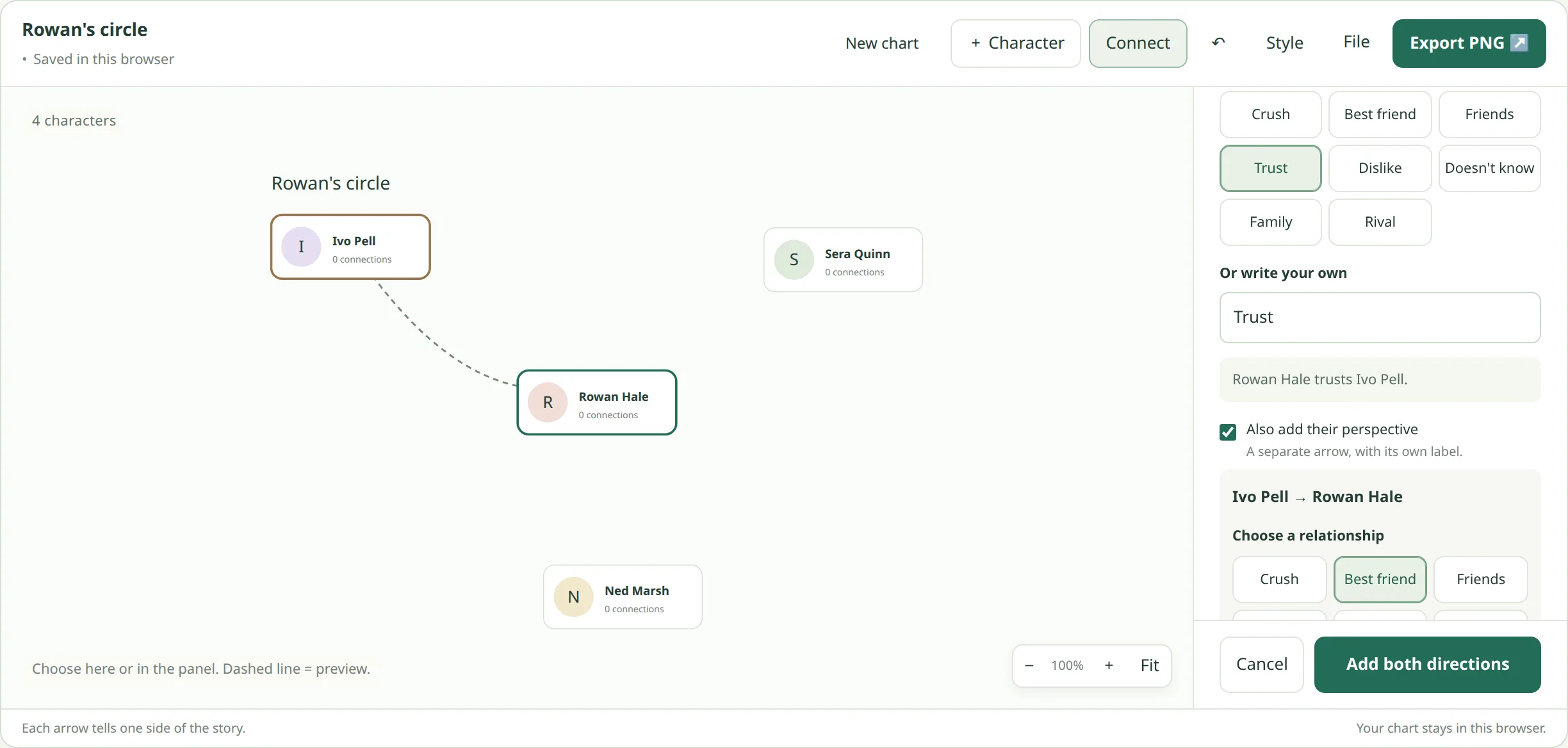The height and width of the screenshot is (748, 1568).
Task: Select the Sera Quinn character card
Action: click(x=843, y=259)
